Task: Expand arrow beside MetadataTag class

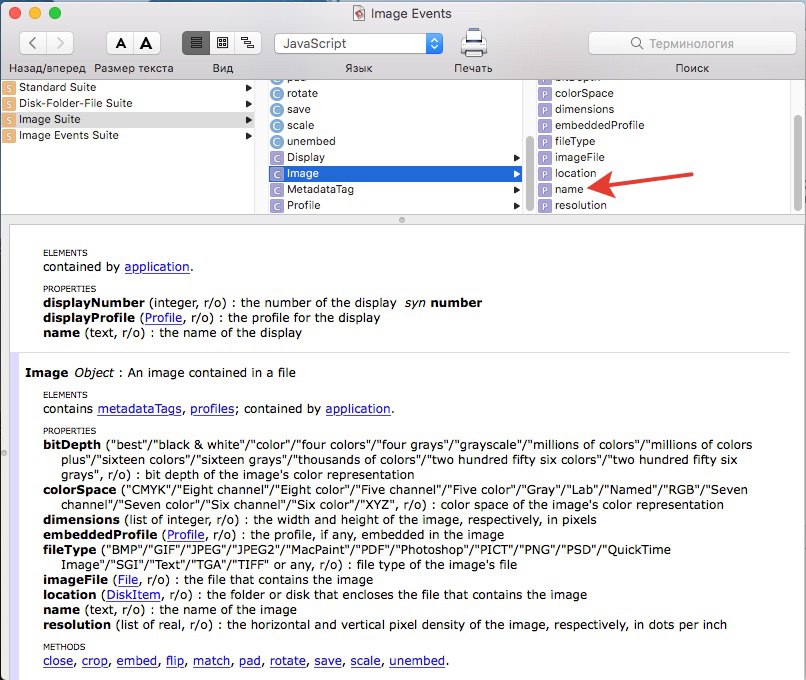Action: click(x=517, y=190)
